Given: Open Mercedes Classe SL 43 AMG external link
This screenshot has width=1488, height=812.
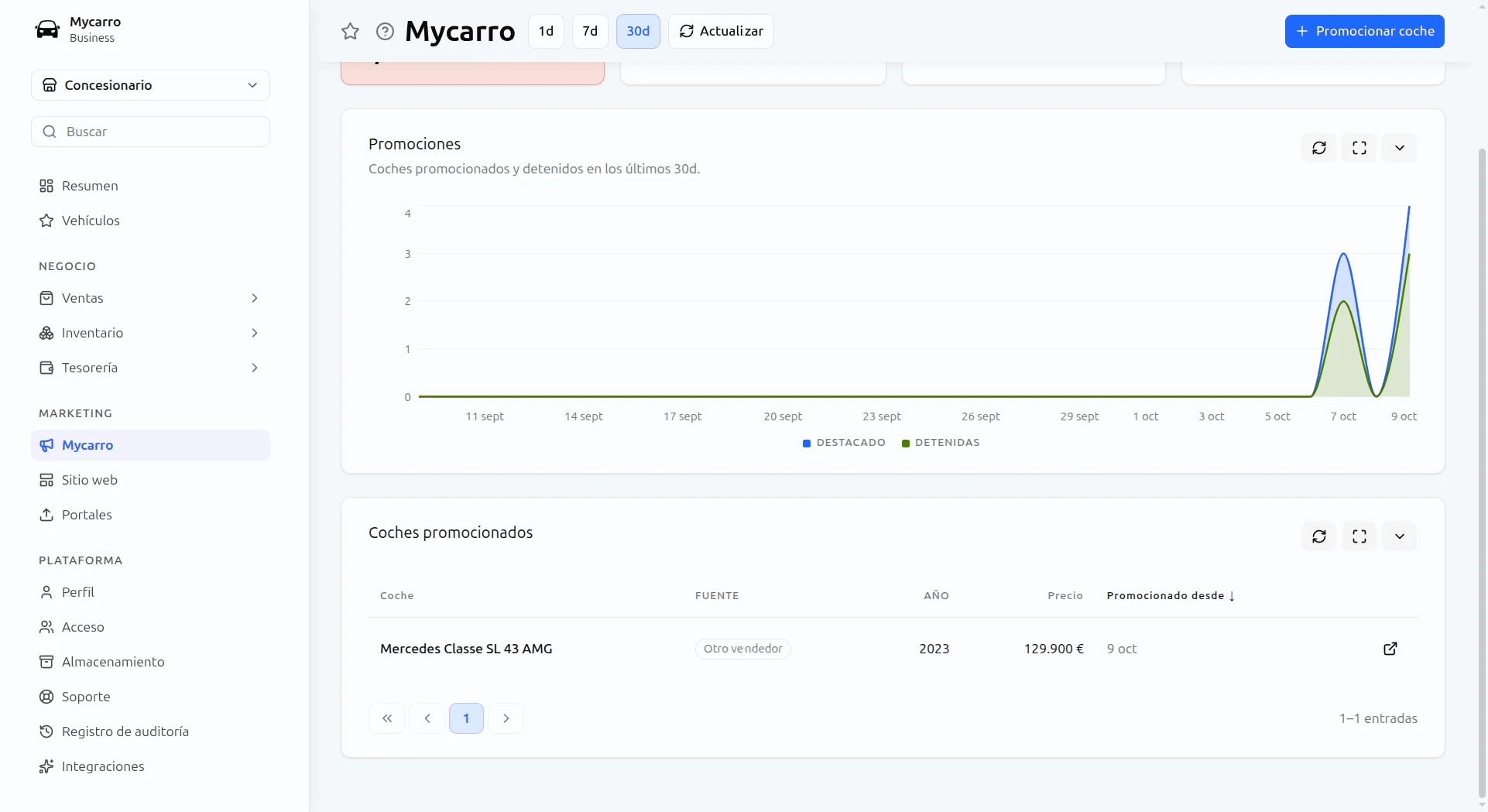Looking at the screenshot, I should point(1390,649).
